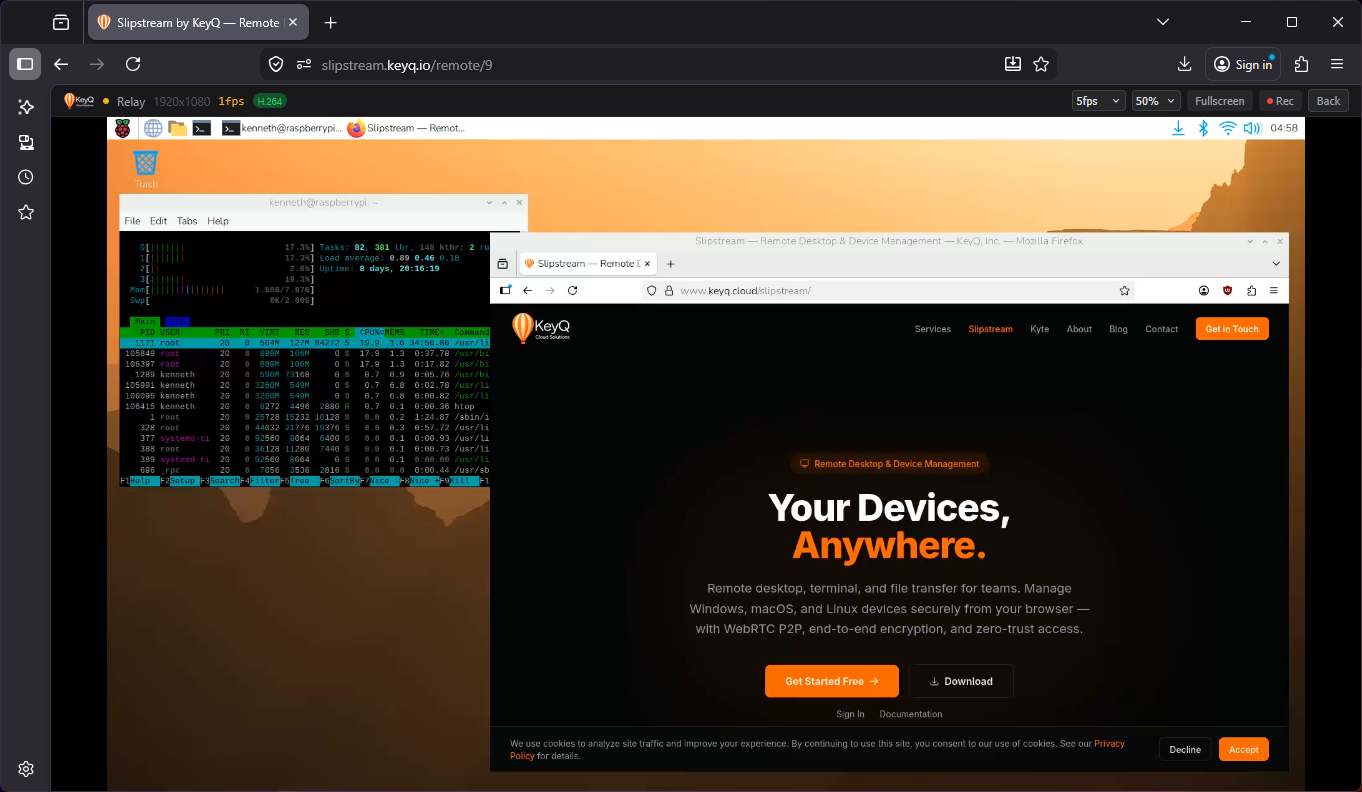This screenshot has height=792, width=1362.
Task: Click the Get Started Free button
Action: (x=831, y=681)
